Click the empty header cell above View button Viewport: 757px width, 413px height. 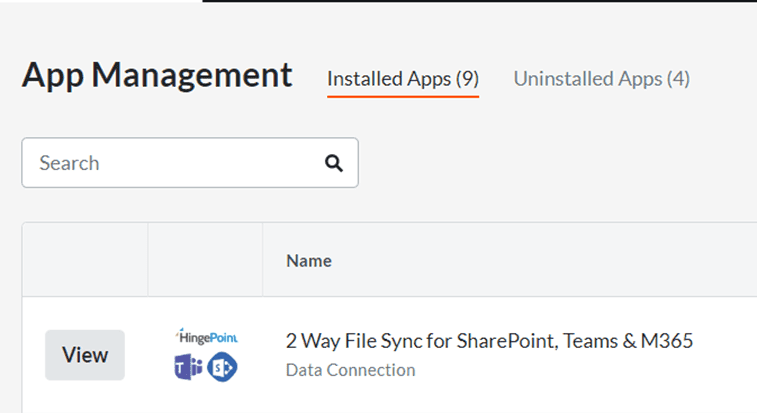click(x=85, y=260)
